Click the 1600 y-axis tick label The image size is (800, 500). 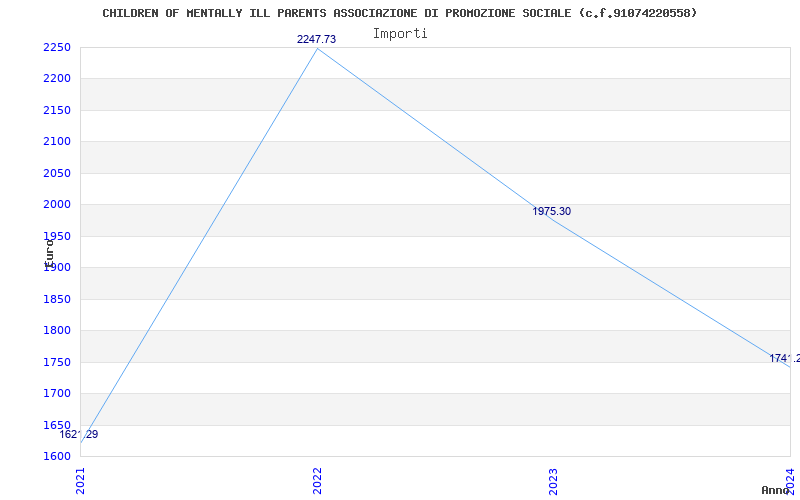click(57, 456)
